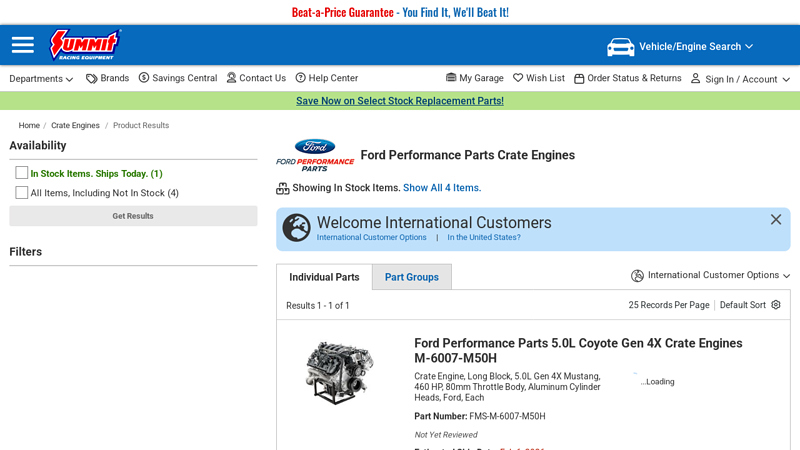Click the Ford Performance Parts logo
The image size is (800, 450).
[315, 155]
